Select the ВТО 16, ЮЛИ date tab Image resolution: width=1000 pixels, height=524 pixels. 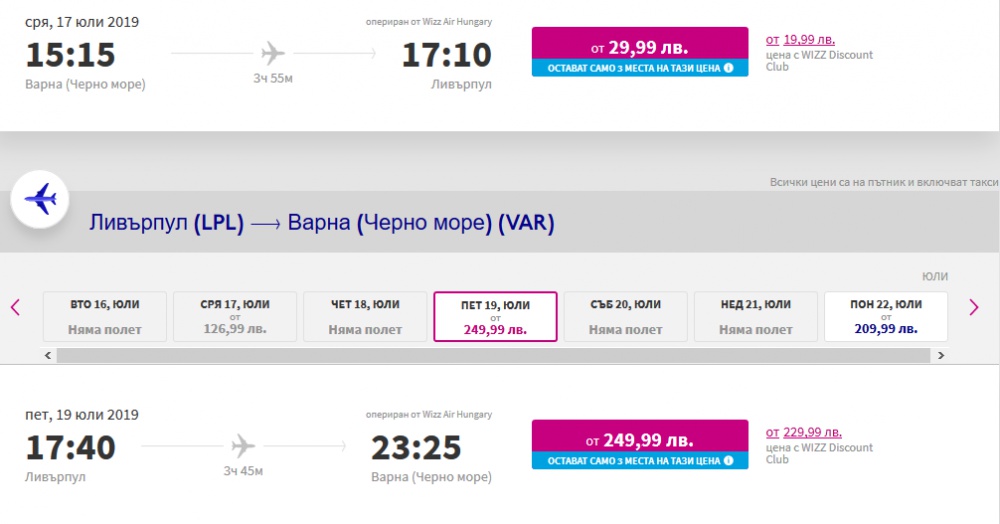coord(105,317)
